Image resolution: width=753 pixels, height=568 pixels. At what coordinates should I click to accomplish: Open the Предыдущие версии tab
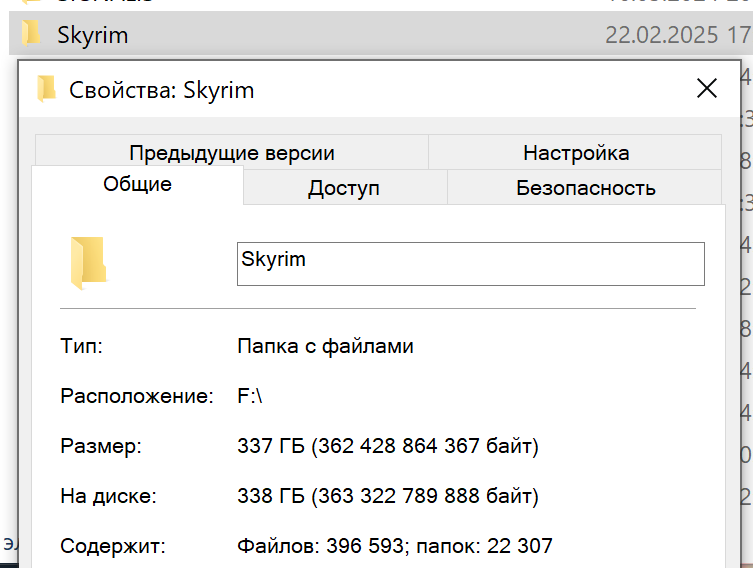pyautogui.click(x=232, y=153)
